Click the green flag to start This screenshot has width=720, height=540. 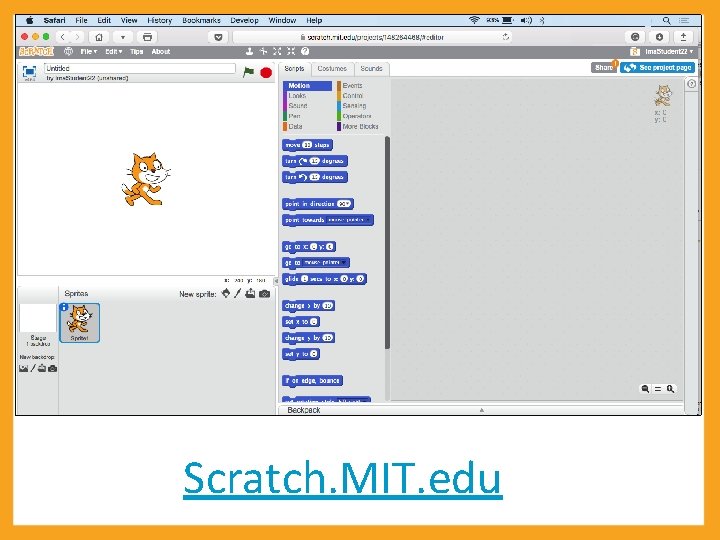pos(248,72)
